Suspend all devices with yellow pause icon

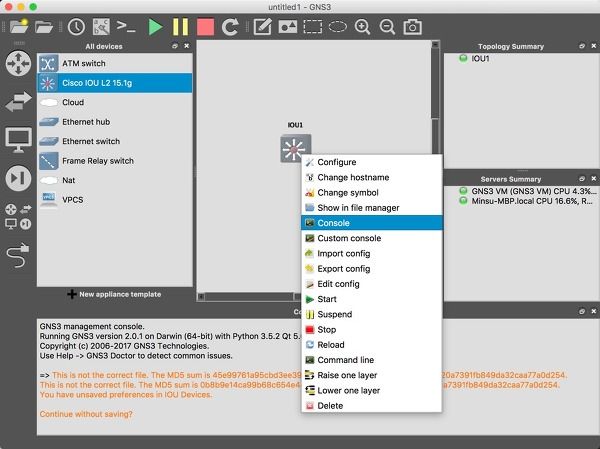click(180, 27)
